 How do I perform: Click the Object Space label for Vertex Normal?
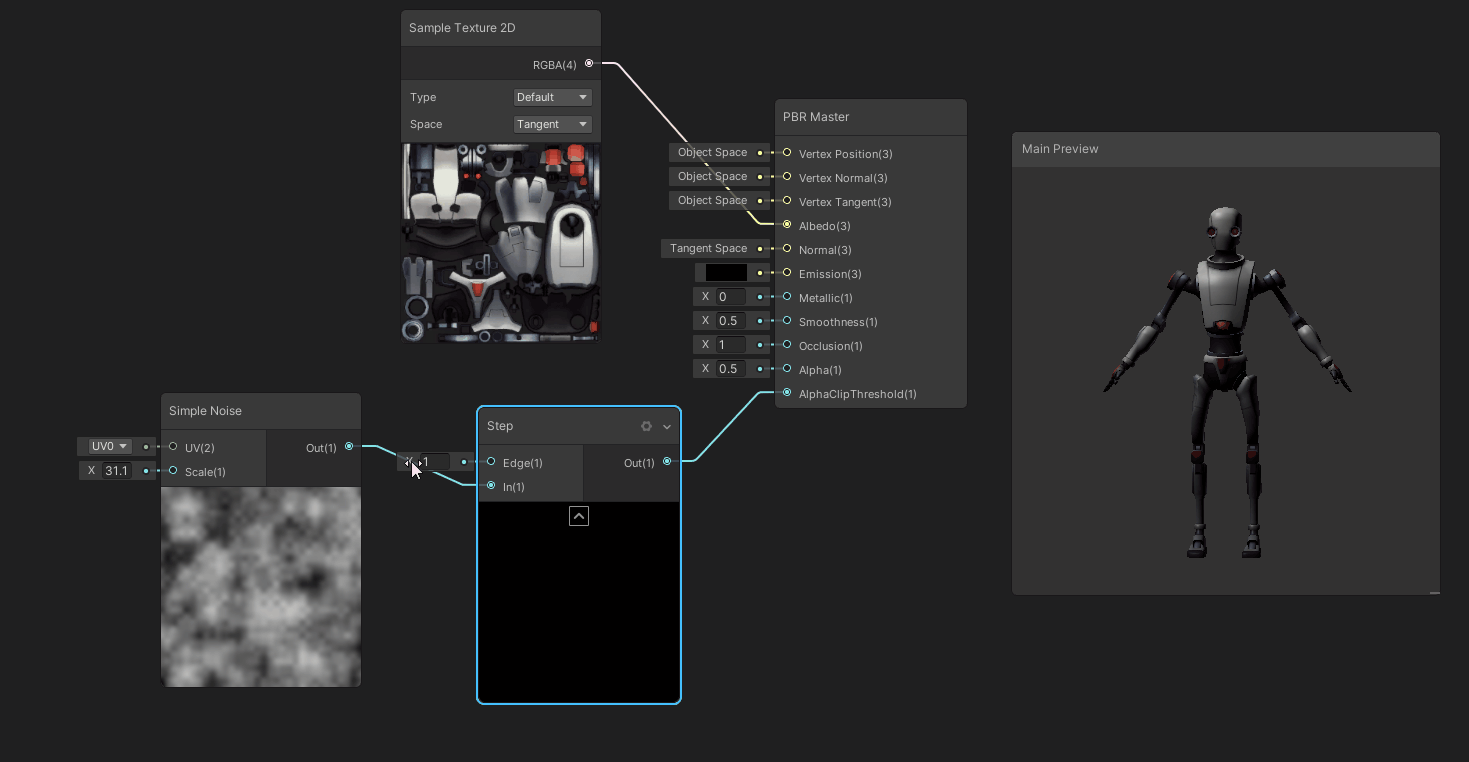point(713,176)
